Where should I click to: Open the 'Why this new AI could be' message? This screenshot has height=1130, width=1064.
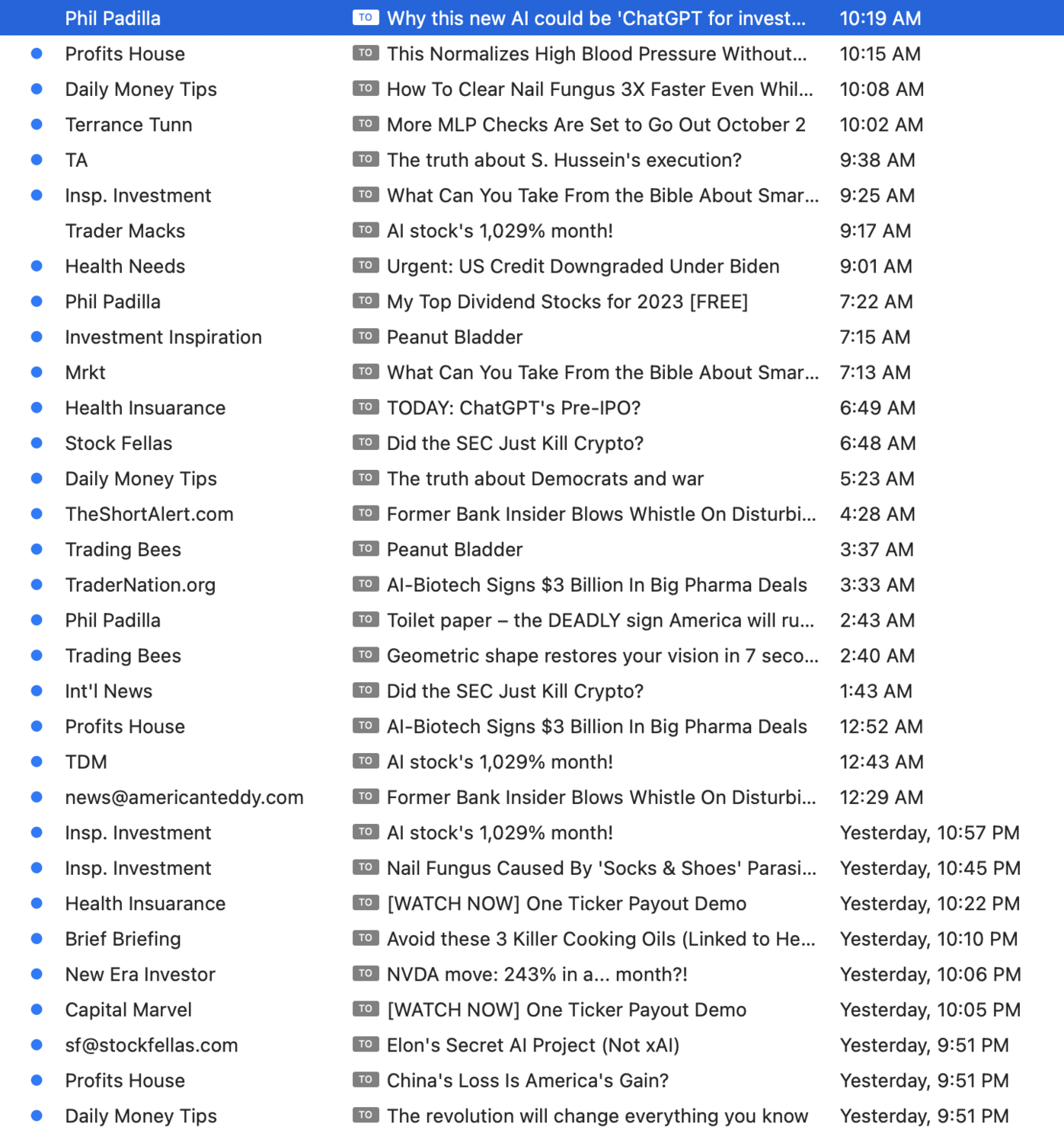tap(596, 18)
